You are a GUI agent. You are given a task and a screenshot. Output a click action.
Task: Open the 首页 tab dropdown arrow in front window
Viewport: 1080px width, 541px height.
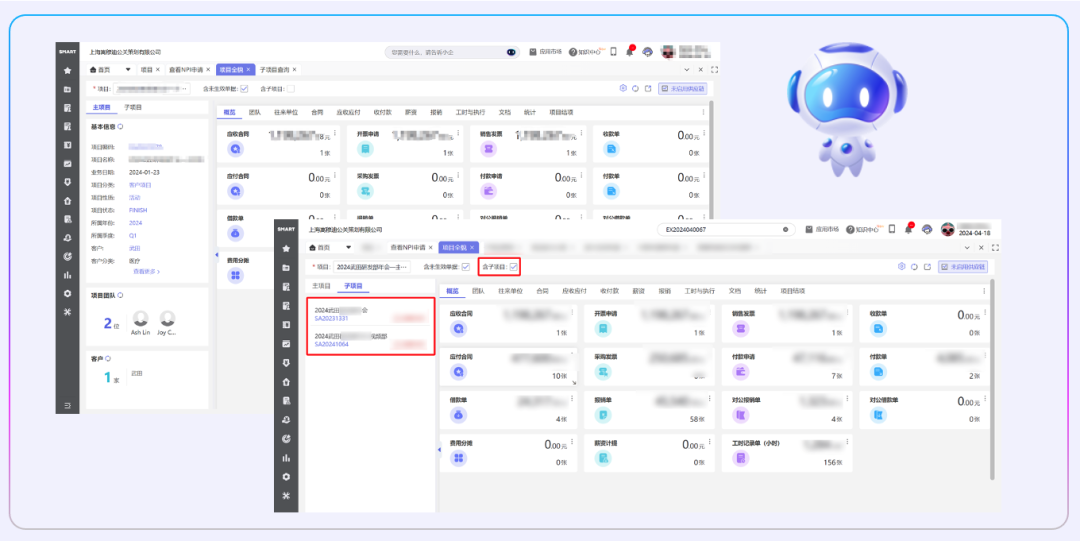coord(348,246)
